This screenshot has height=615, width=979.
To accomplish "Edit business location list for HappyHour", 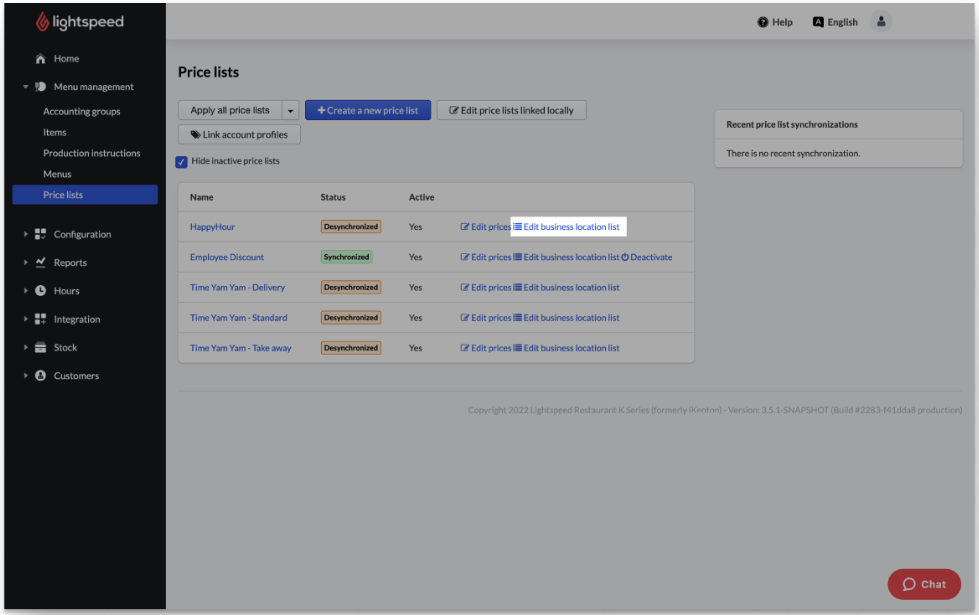I will click(567, 227).
